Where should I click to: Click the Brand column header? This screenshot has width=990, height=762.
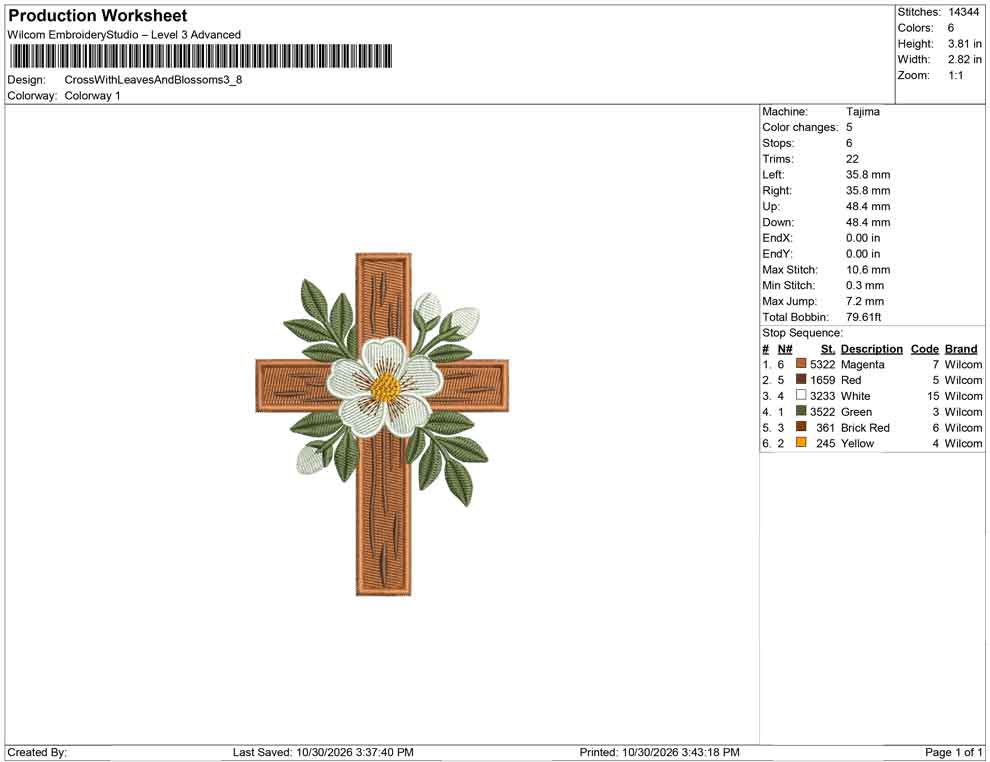961,348
